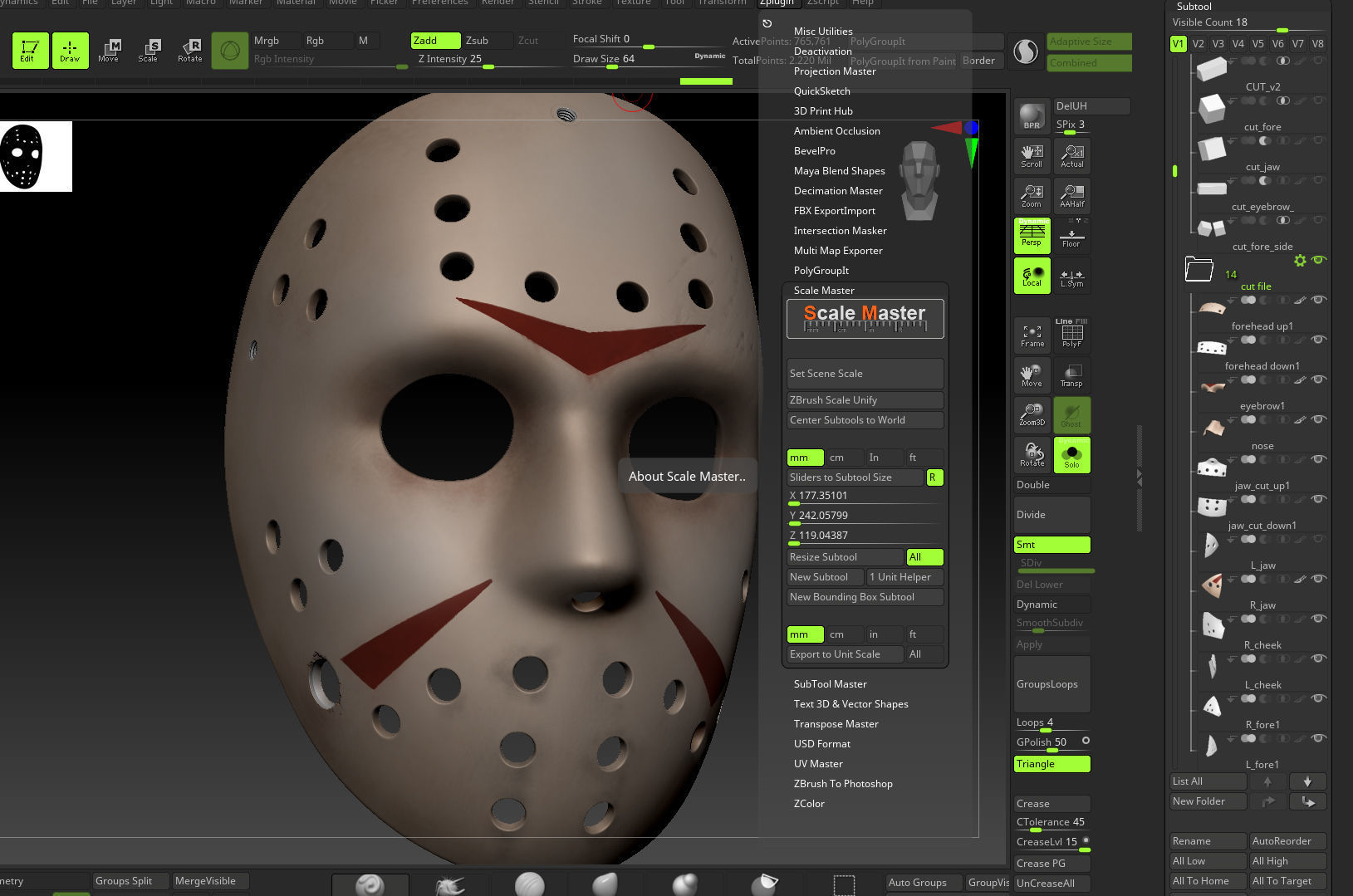Click the Scroll canvas icon
1353x896 pixels.
[1032, 155]
